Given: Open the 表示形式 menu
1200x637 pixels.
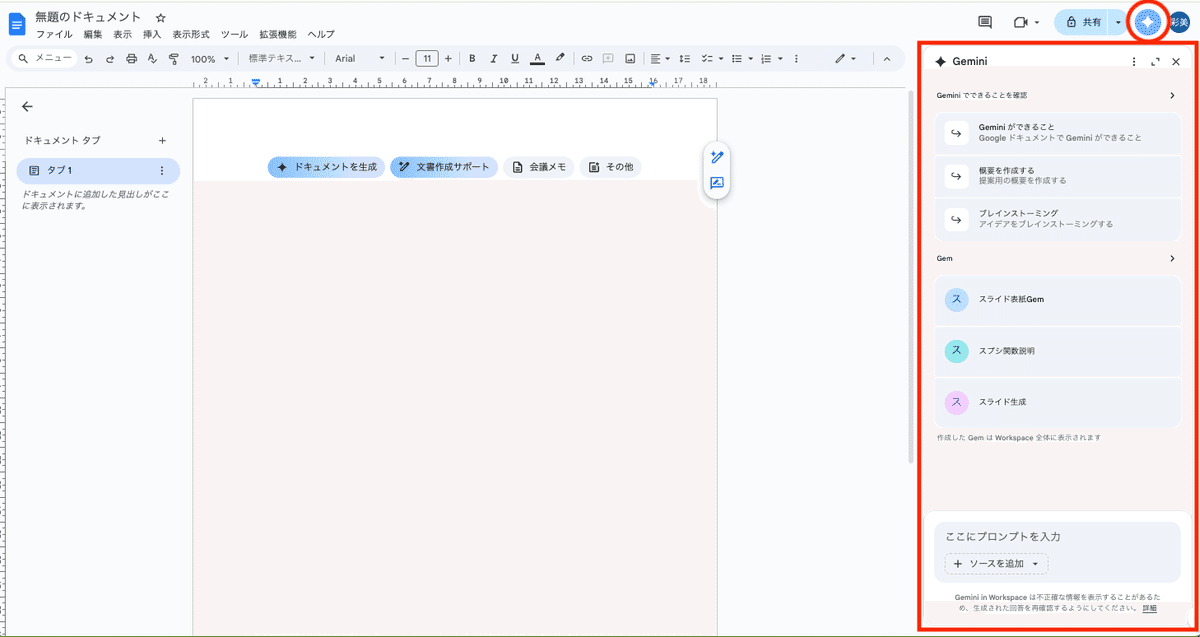Looking at the screenshot, I should click(190, 34).
